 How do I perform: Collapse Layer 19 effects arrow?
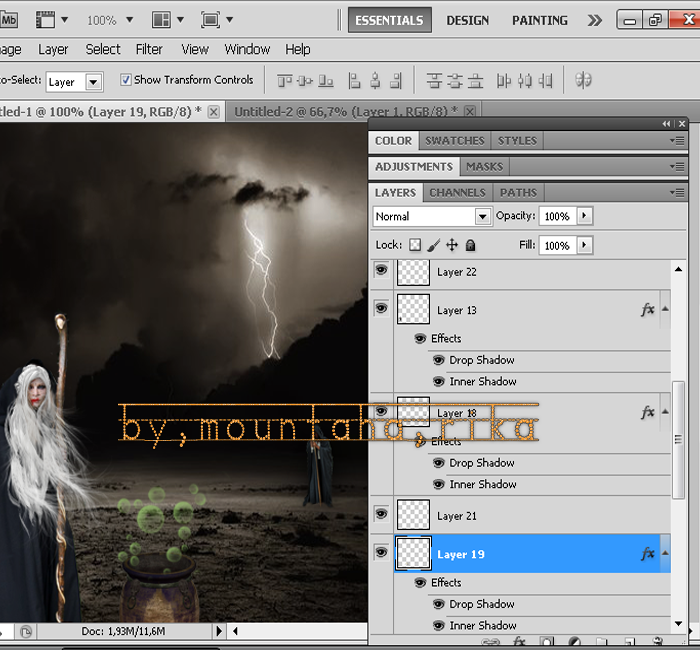coord(665,553)
